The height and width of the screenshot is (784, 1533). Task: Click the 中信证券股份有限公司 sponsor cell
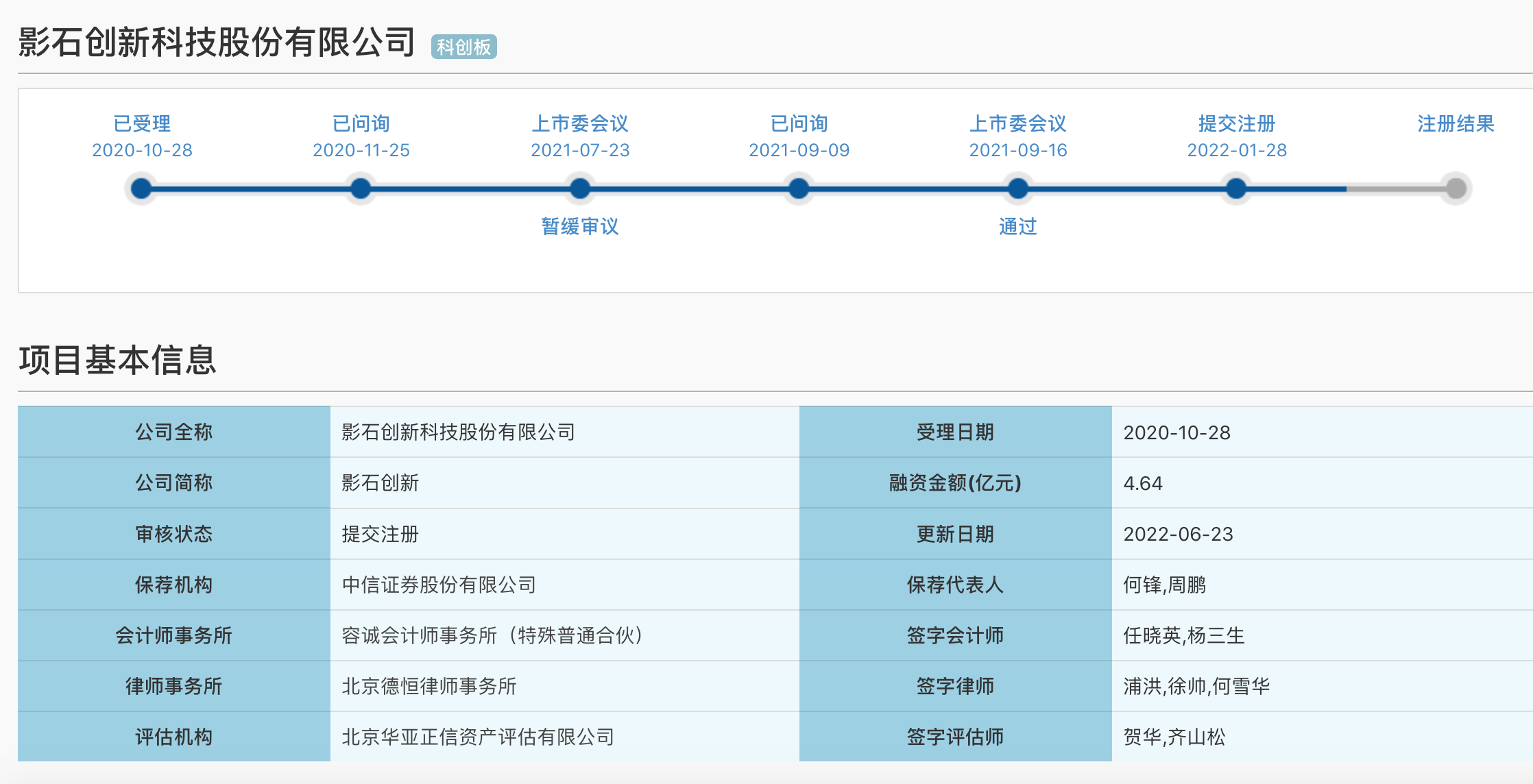click(x=439, y=585)
